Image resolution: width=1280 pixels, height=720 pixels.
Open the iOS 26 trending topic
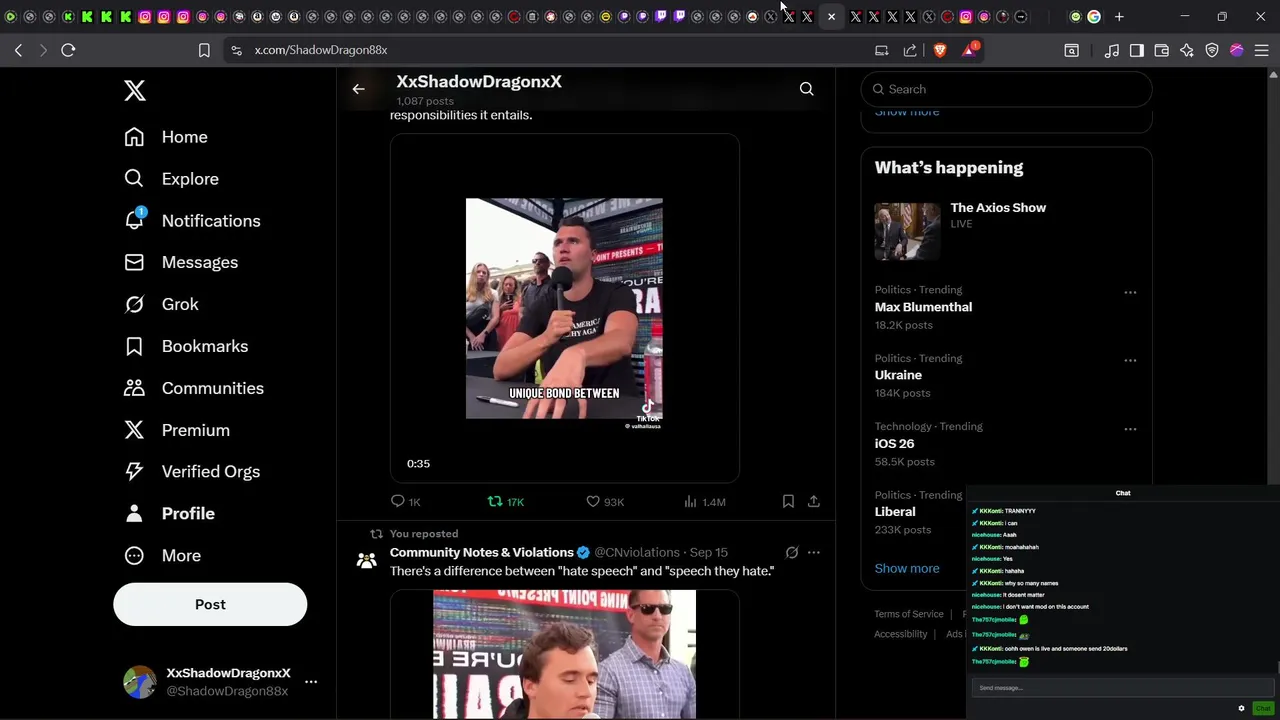pos(894,443)
